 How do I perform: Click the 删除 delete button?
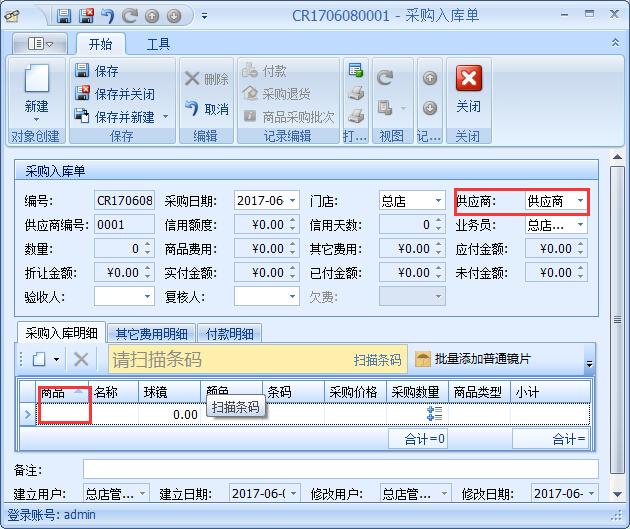(207, 79)
